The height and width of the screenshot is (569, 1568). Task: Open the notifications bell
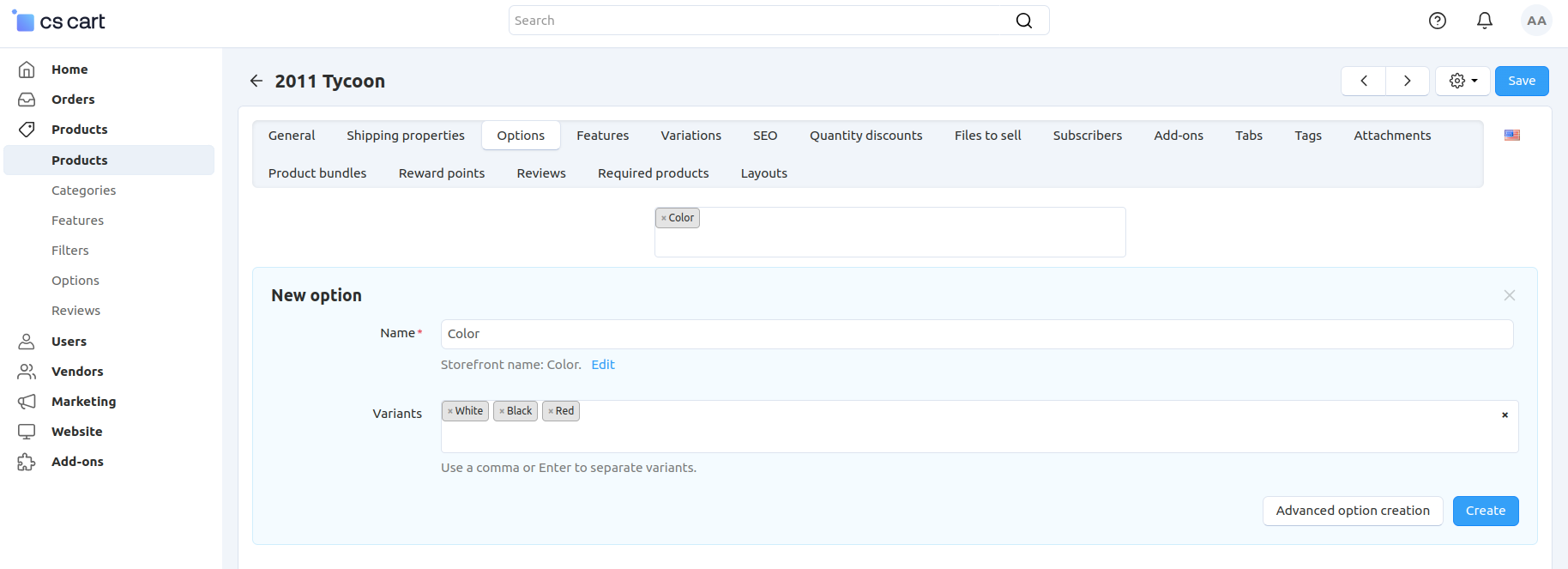point(1485,21)
